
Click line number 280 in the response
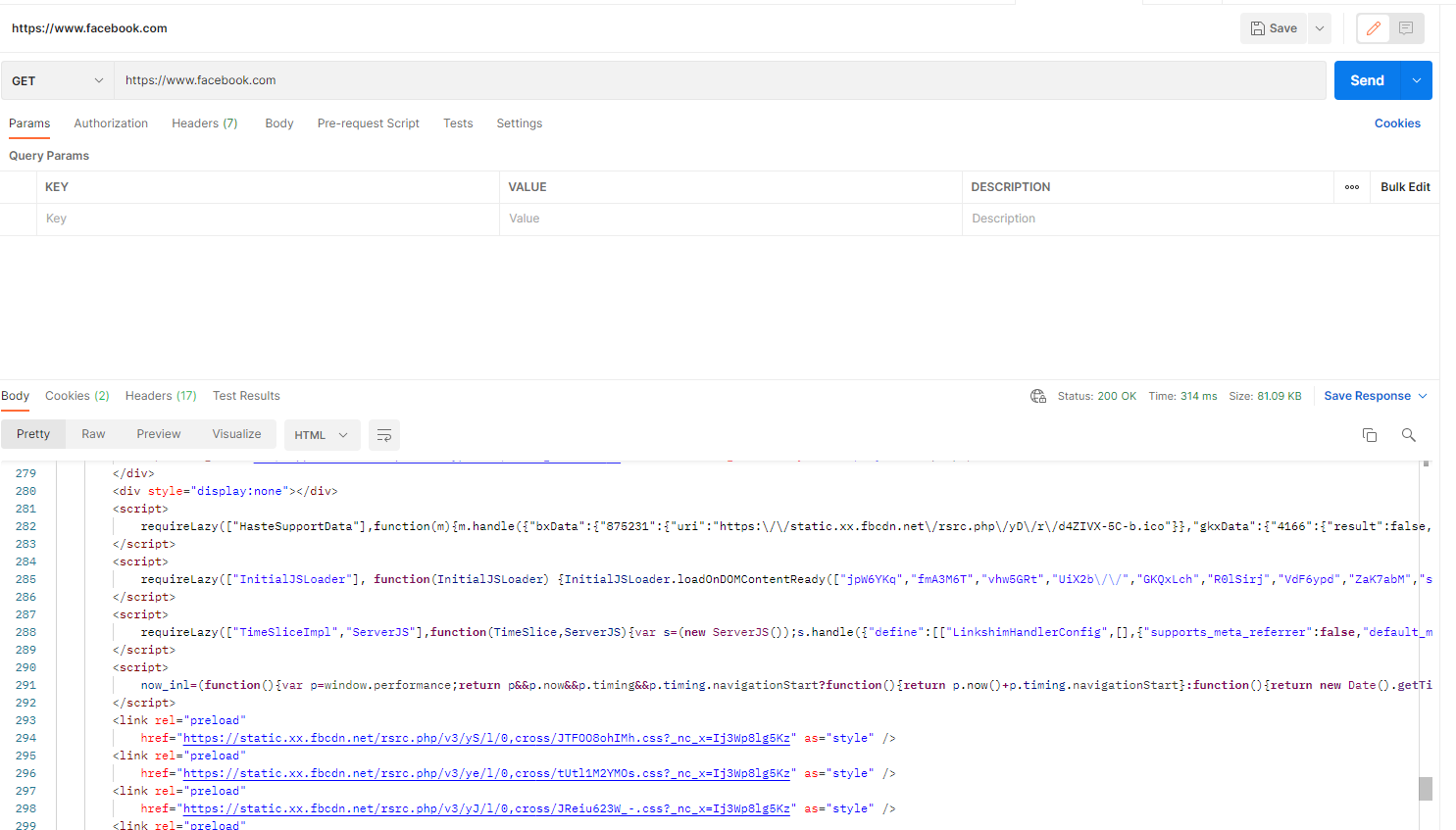click(x=25, y=491)
